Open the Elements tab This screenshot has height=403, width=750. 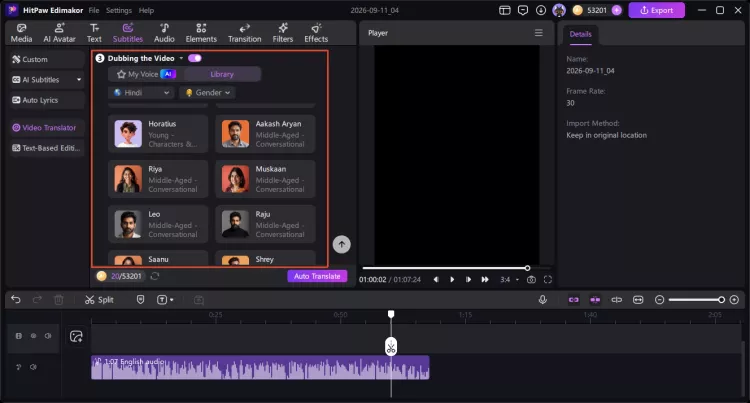(201, 33)
